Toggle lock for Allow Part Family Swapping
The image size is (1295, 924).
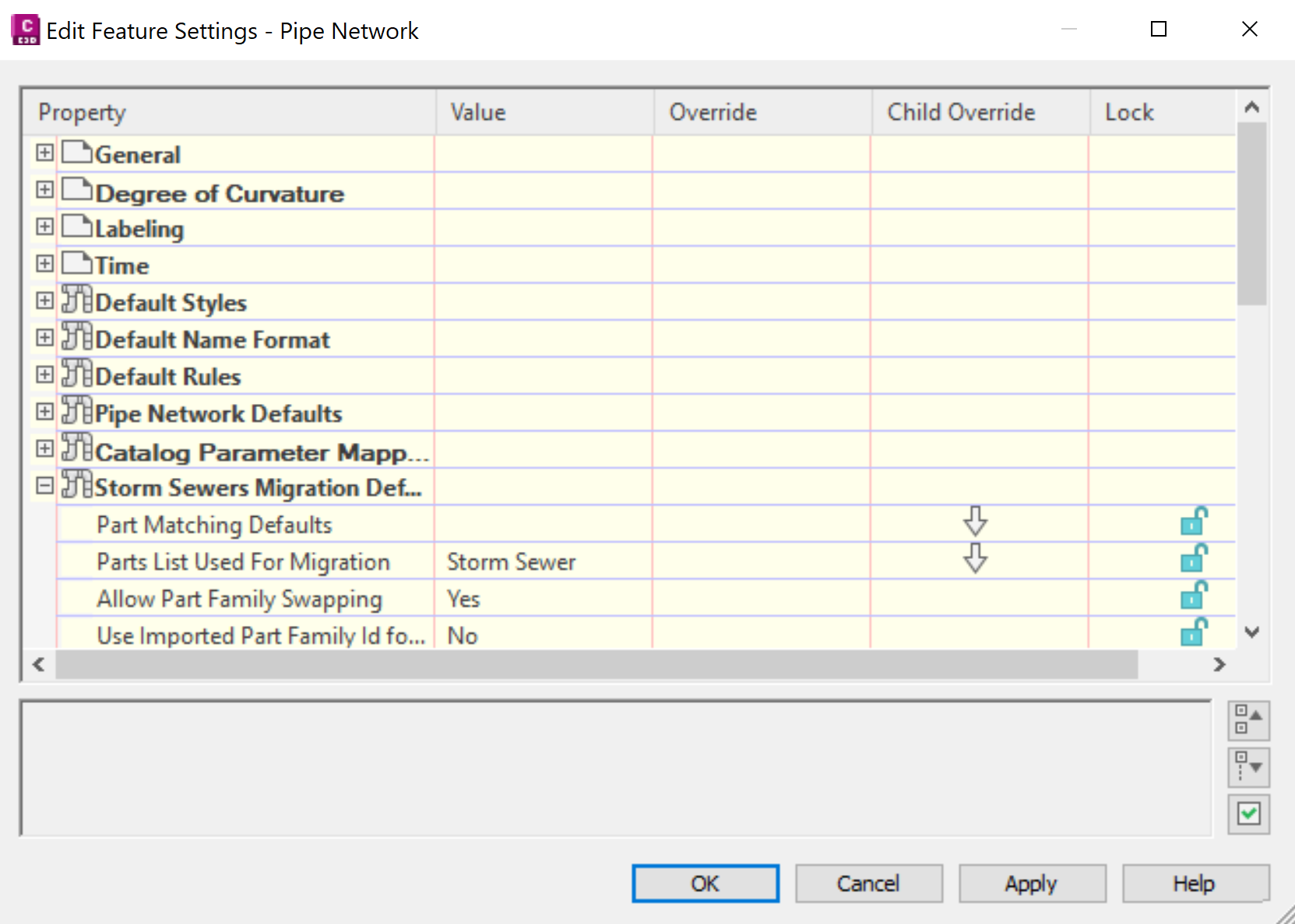point(1193,596)
